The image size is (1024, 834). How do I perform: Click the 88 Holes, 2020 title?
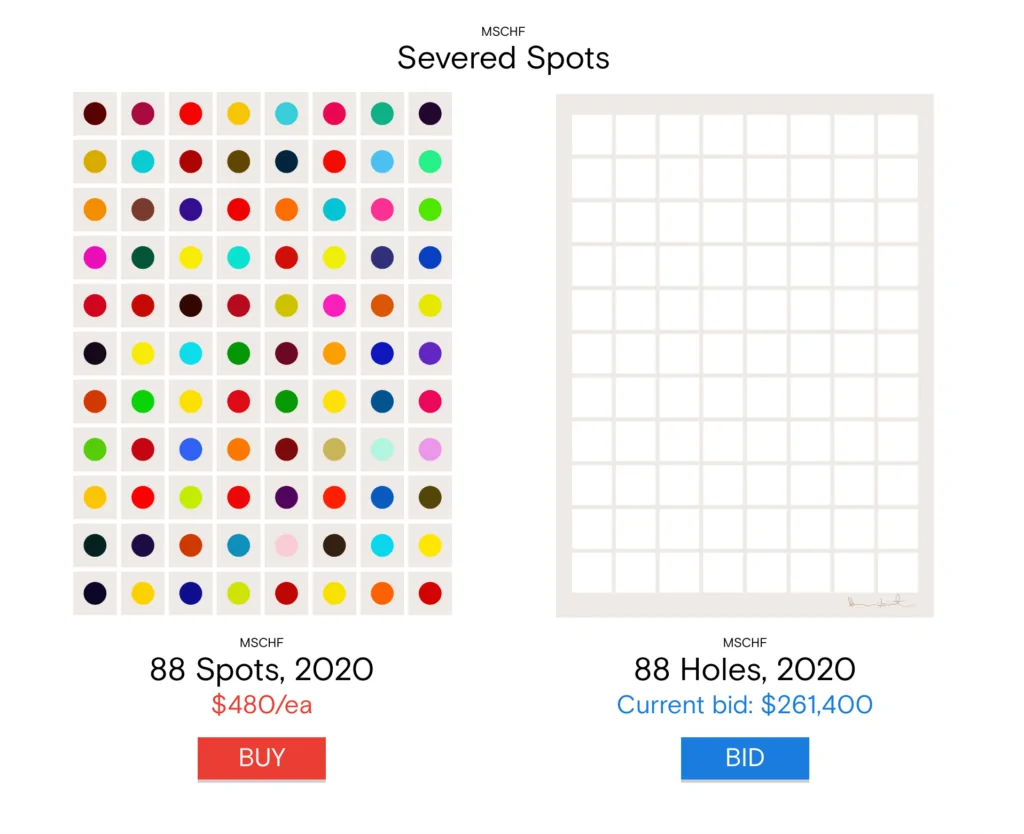coord(744,669)
